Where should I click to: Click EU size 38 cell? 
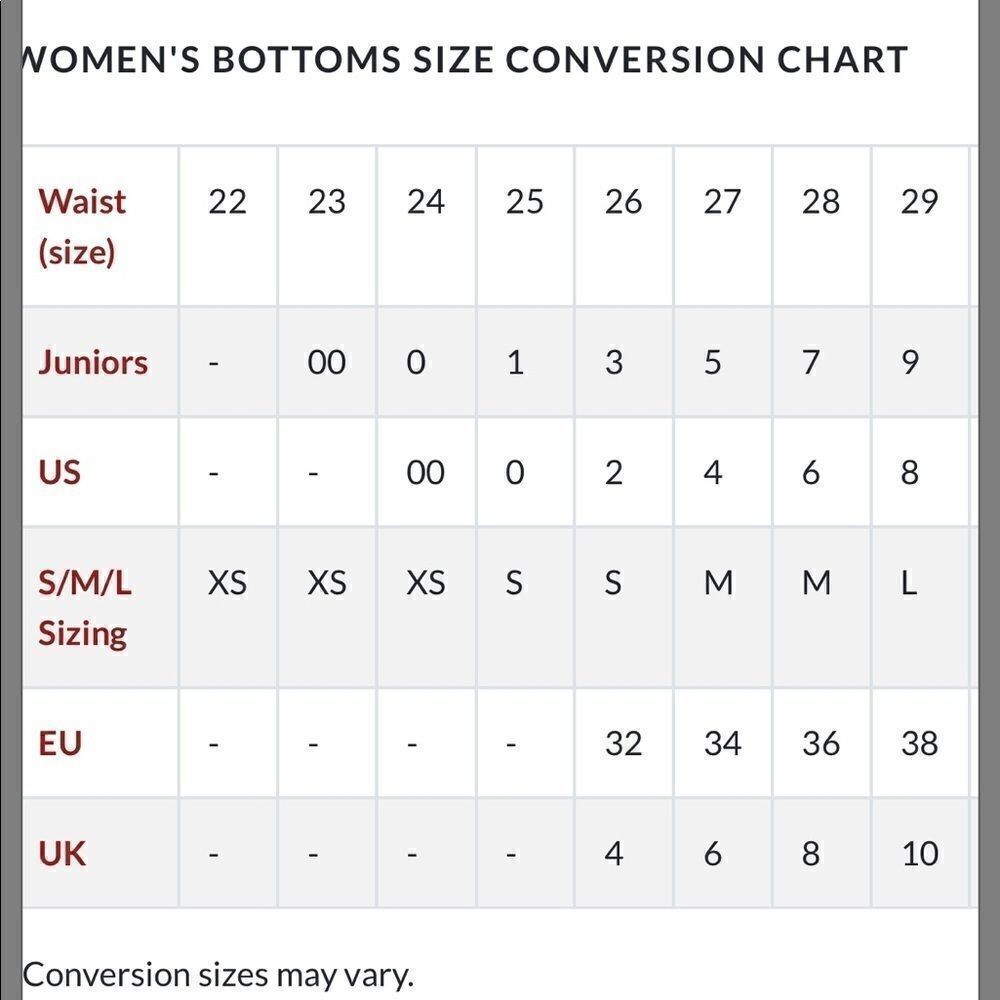[x=920, y=744]
